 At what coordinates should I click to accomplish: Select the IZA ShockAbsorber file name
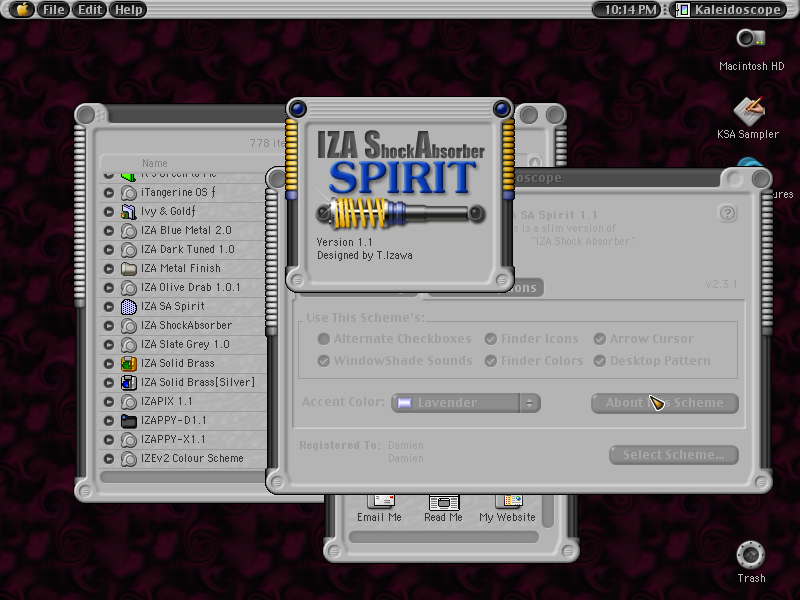[x=186, y=326]
